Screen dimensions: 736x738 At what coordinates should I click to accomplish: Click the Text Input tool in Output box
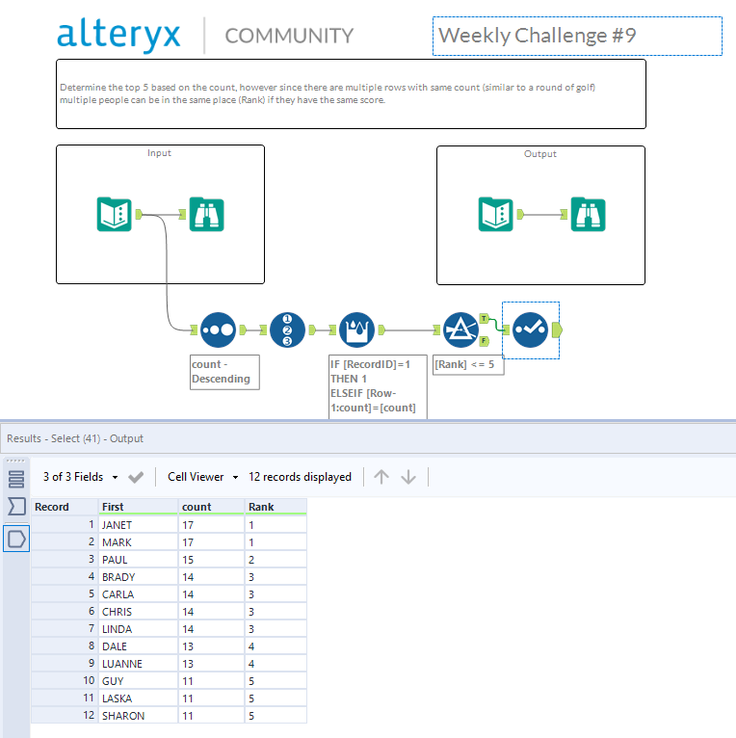496,214
